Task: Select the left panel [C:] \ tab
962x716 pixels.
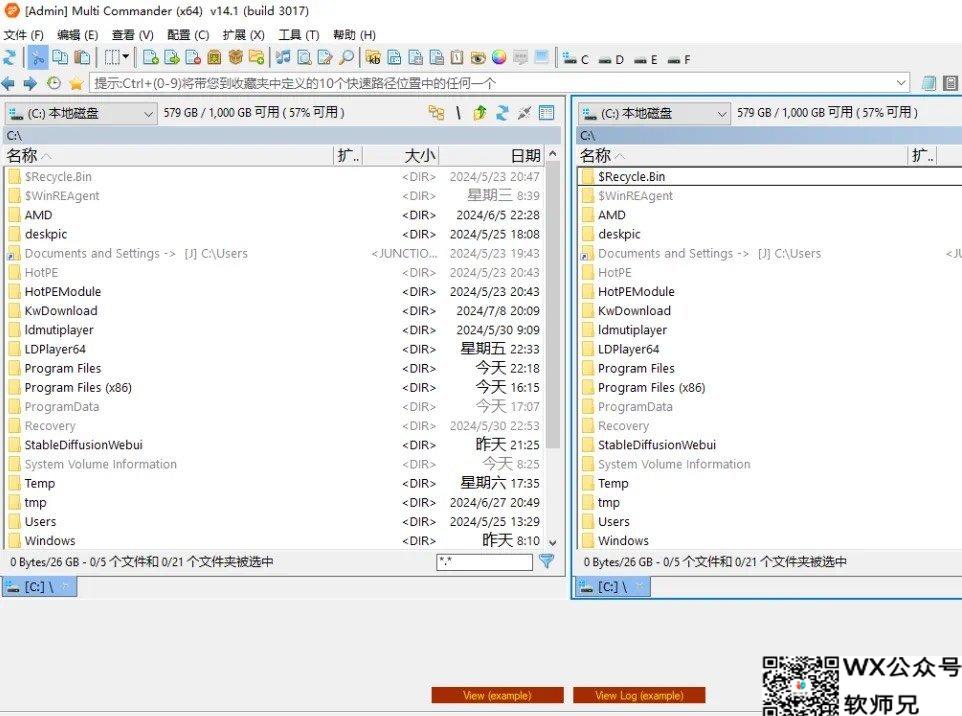Action: (39, 587)
